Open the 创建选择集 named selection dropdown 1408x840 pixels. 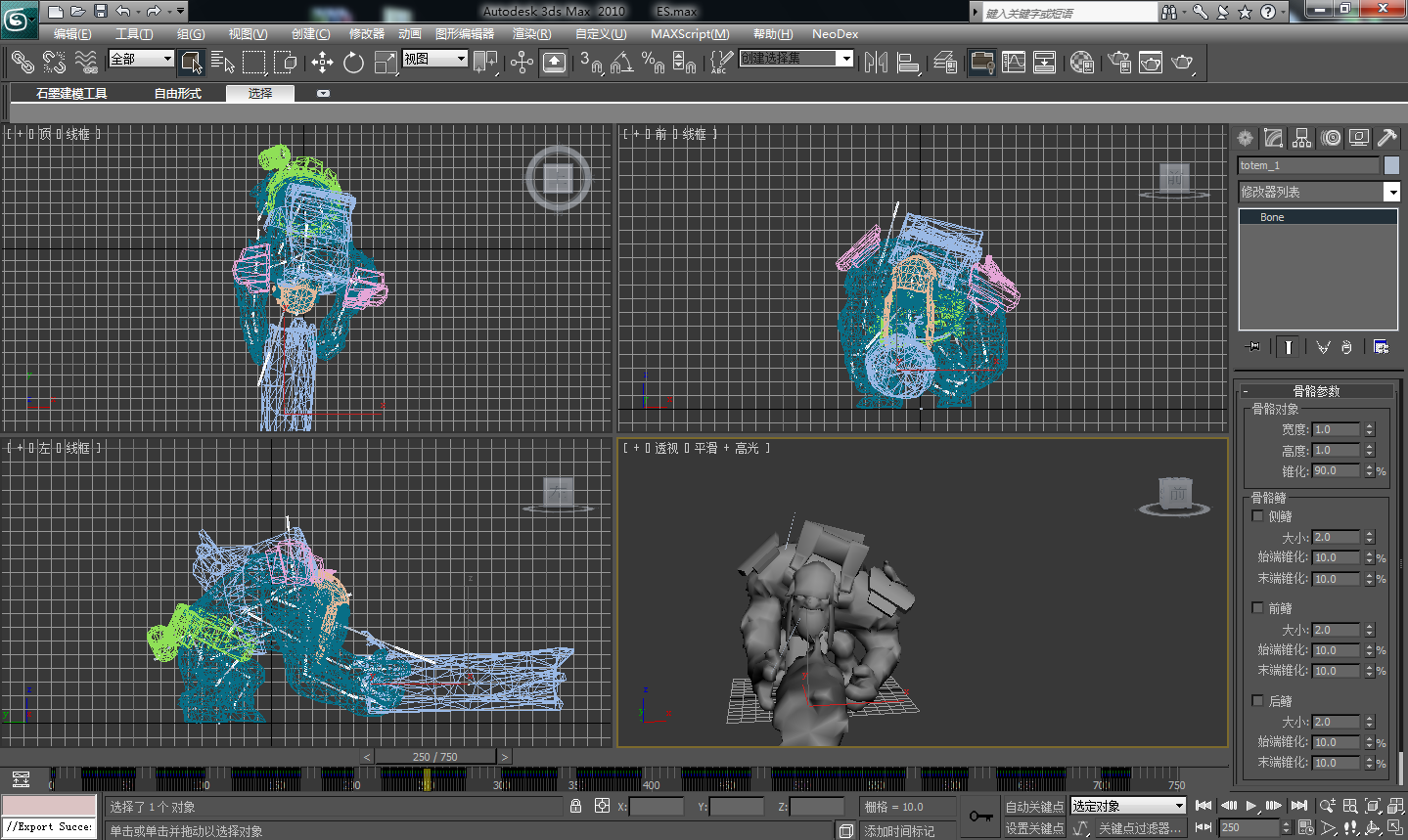pos(796,59)
